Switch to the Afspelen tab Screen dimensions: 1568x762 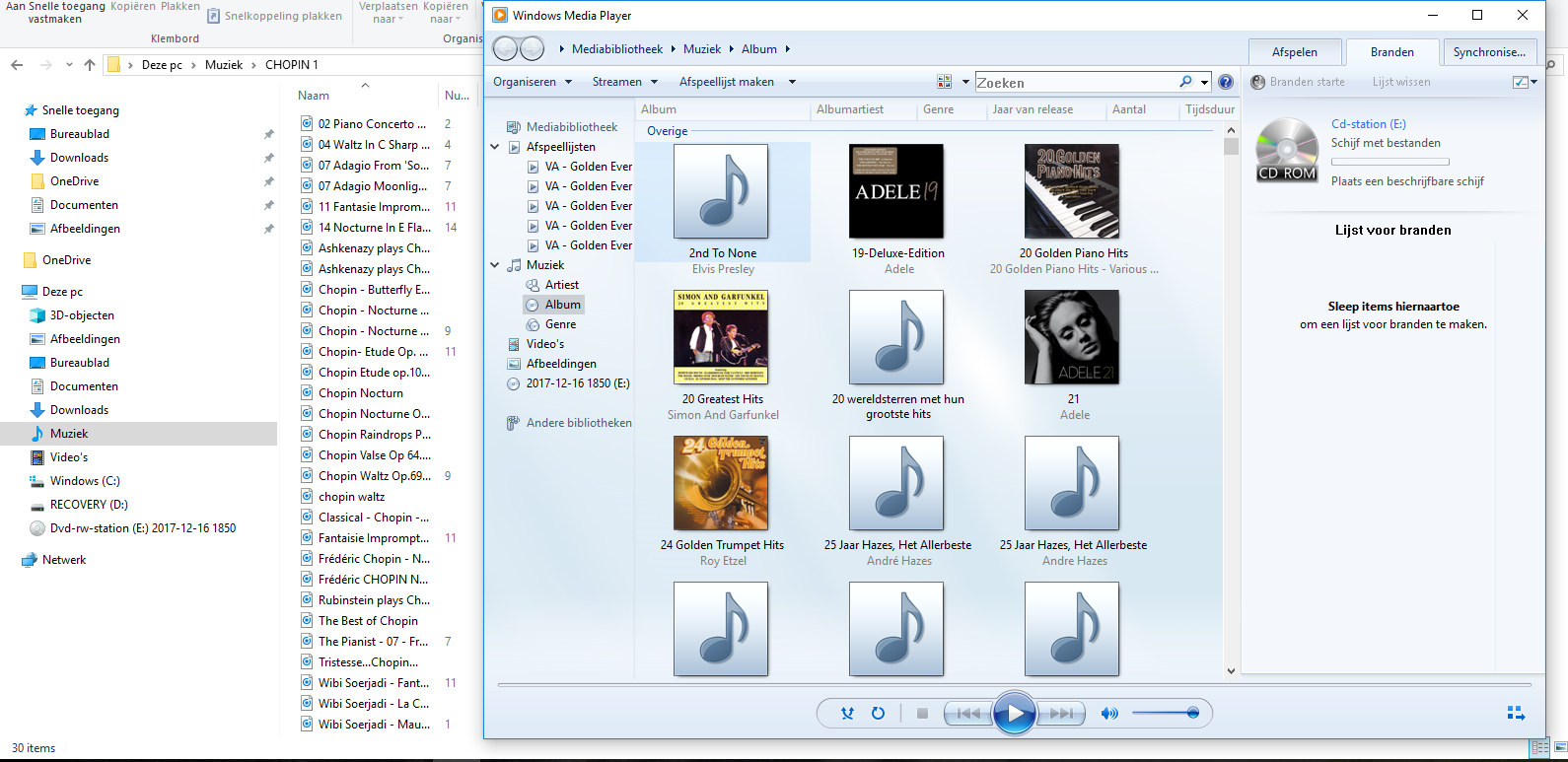coord(1295,52)
